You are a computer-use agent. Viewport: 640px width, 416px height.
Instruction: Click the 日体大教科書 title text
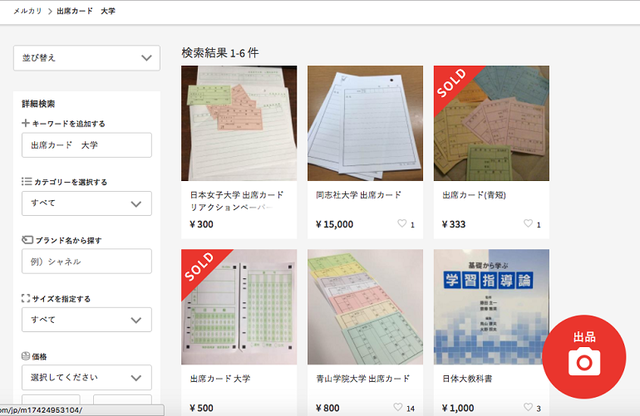coord(467,379)
